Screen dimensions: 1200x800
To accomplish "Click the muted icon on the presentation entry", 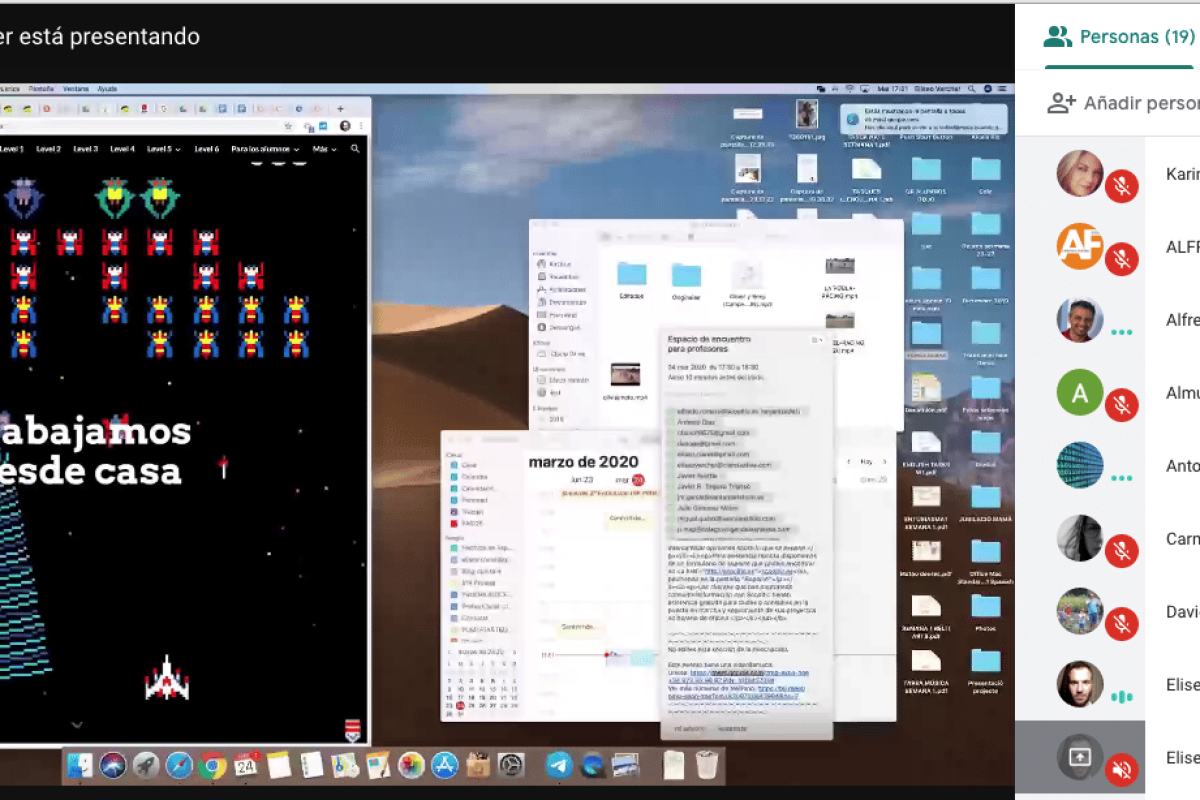I will (x=1122, y=770).
